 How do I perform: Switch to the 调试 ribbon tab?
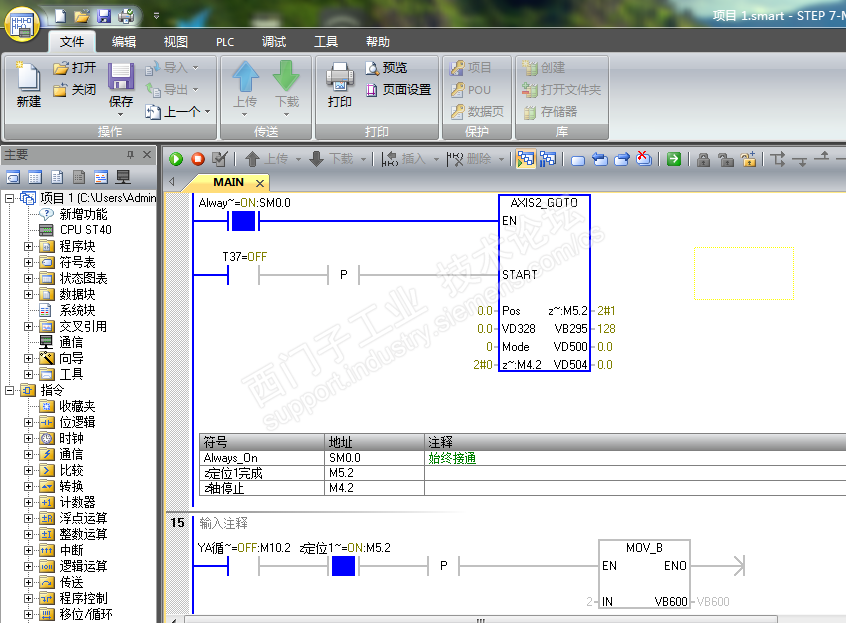274,42
